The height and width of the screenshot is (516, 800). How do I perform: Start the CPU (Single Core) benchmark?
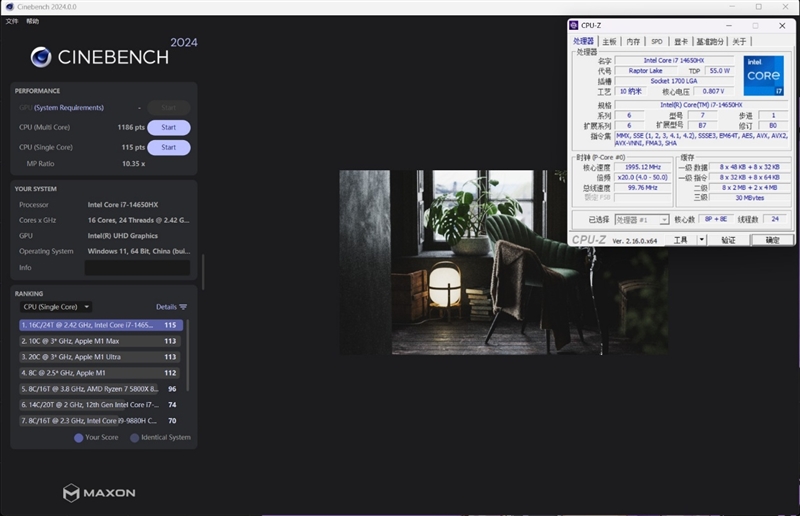pyautogui.click(x=168, y=147)
